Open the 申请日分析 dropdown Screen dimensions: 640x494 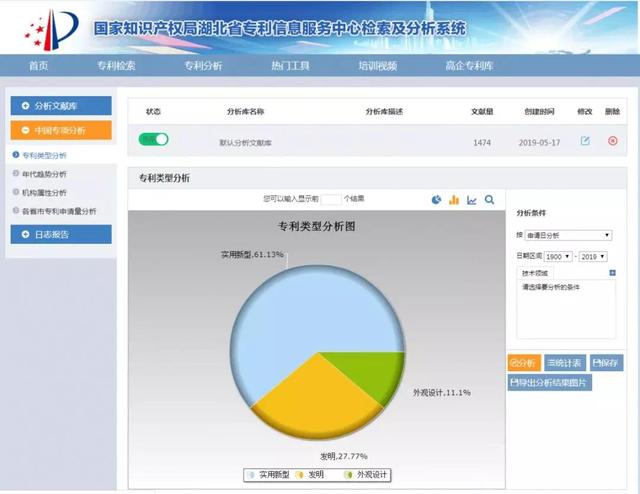[568, 235]
